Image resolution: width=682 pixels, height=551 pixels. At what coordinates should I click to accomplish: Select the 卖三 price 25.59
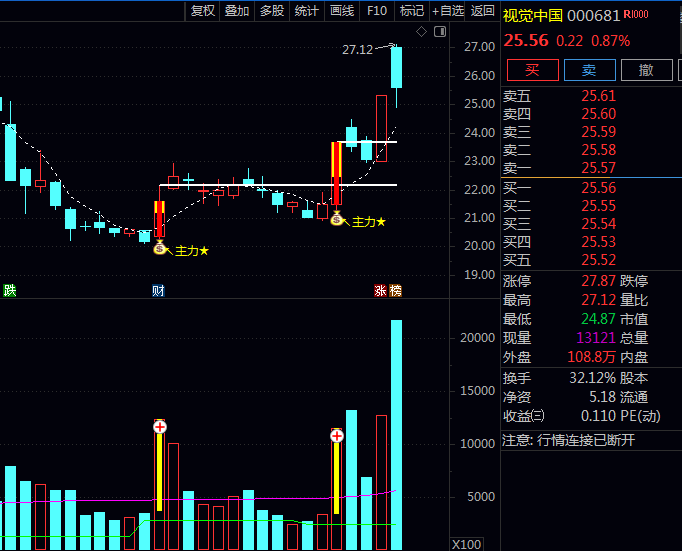point(598,132)
